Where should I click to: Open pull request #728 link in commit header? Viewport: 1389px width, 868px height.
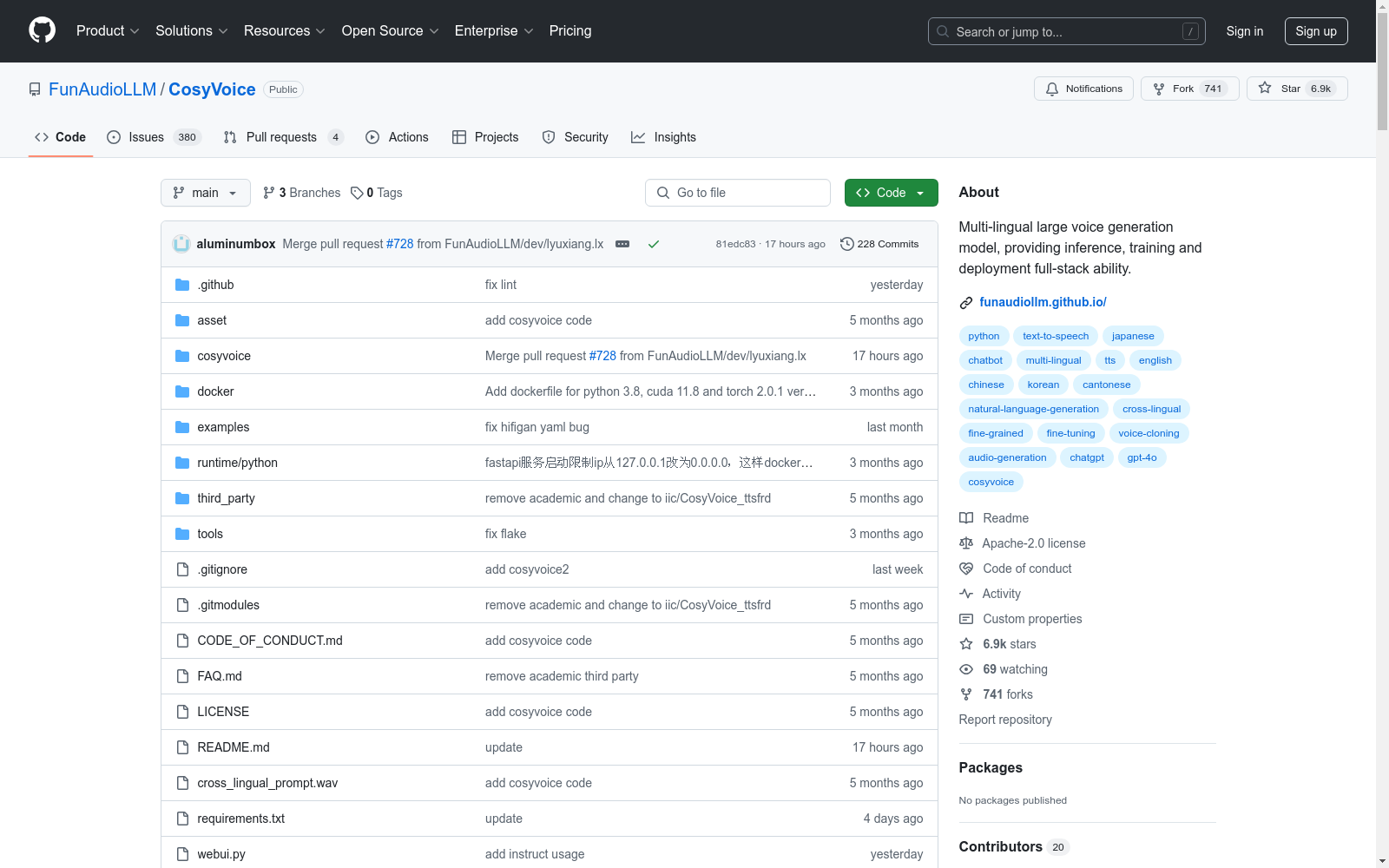coord(399,244)
